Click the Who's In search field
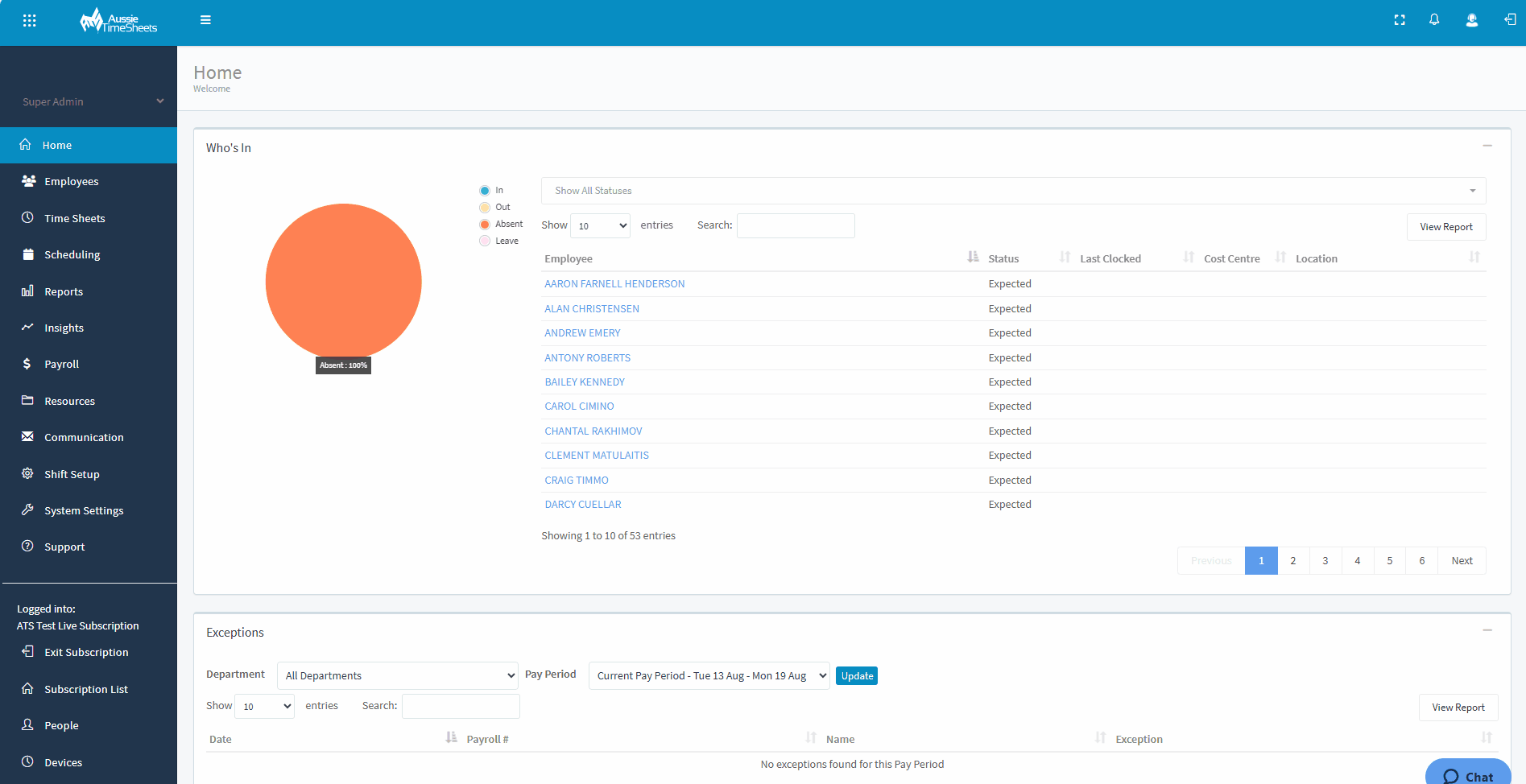The width and height of the screenshot is (1526, 784). coord(796,226)
